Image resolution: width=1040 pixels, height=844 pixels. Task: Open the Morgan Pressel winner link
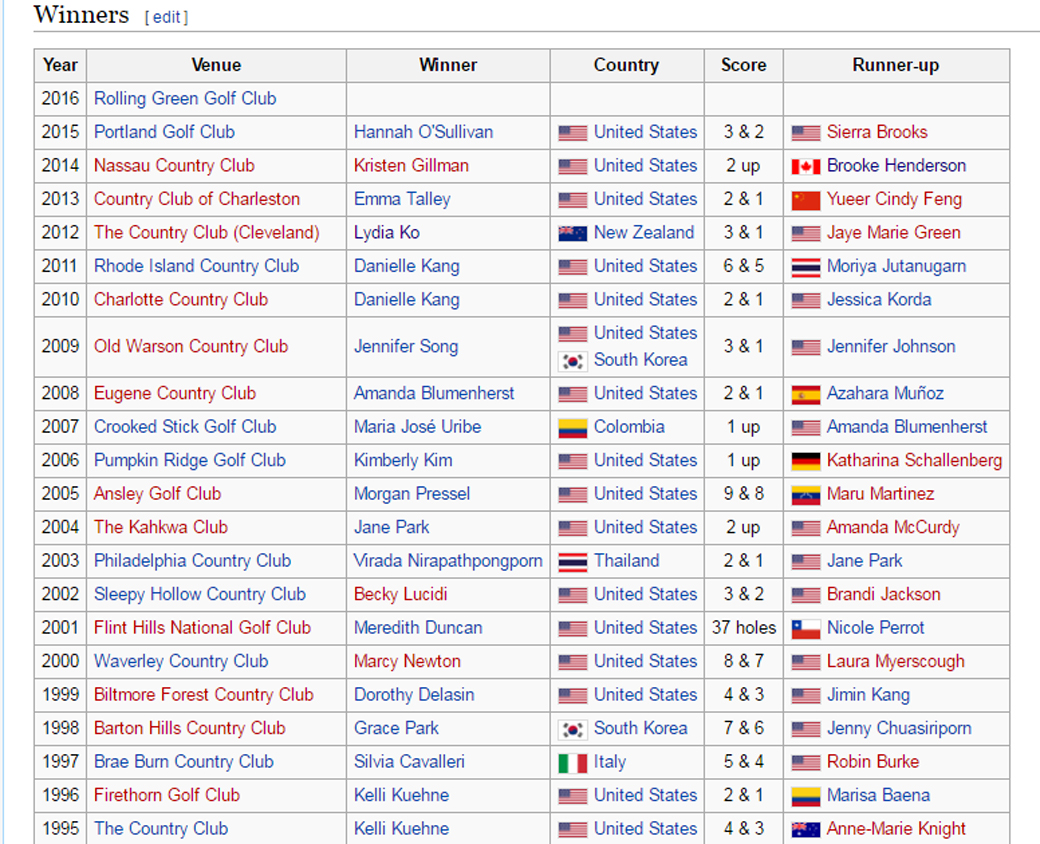point(412,494)
